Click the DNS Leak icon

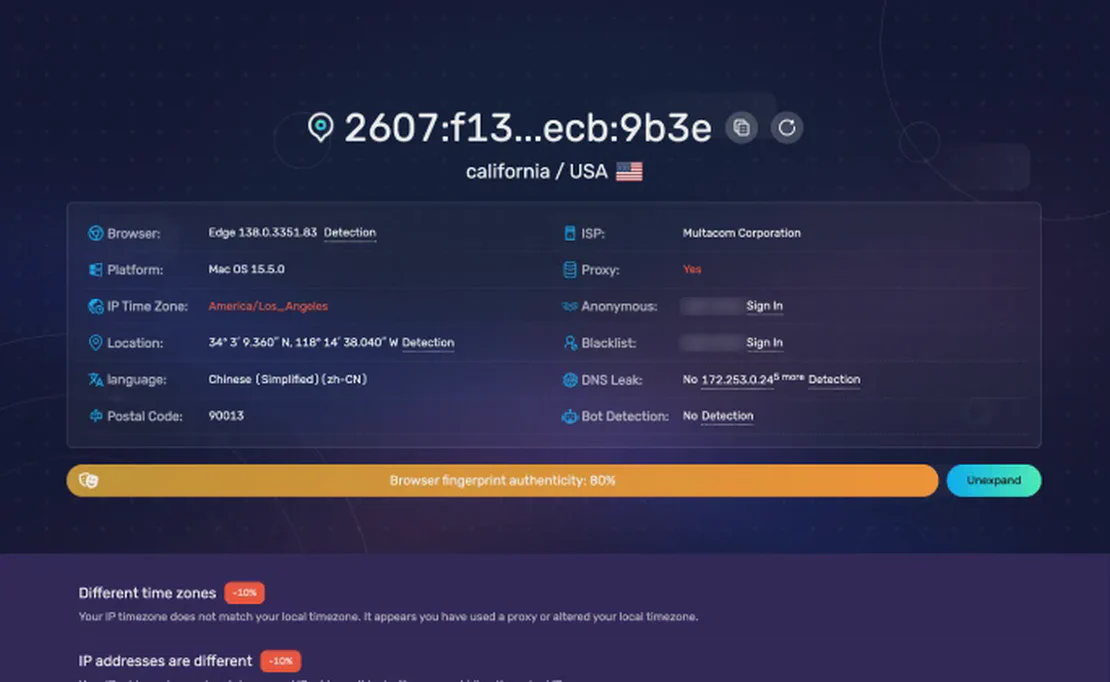pyautogui.click(x=570, y=380)
